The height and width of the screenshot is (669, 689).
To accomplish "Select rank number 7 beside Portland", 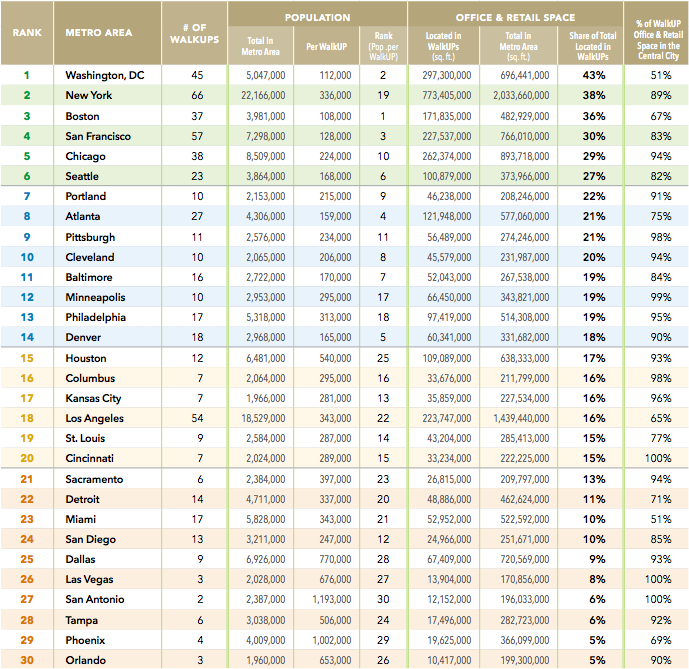I will (27, 197).
